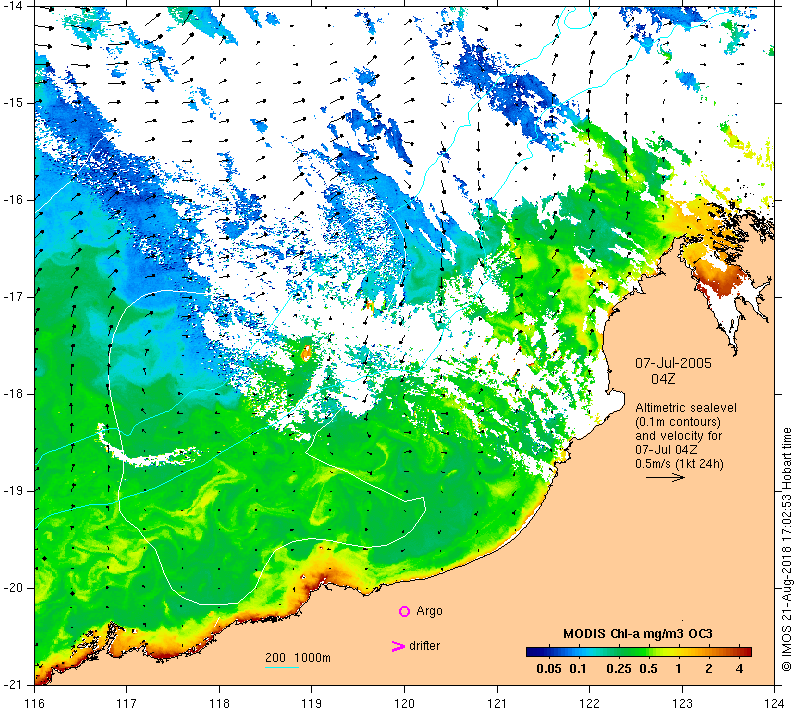Click the longitude label 117
The height and width of the screenshot is (710, 800).
[x=127, y=703]
